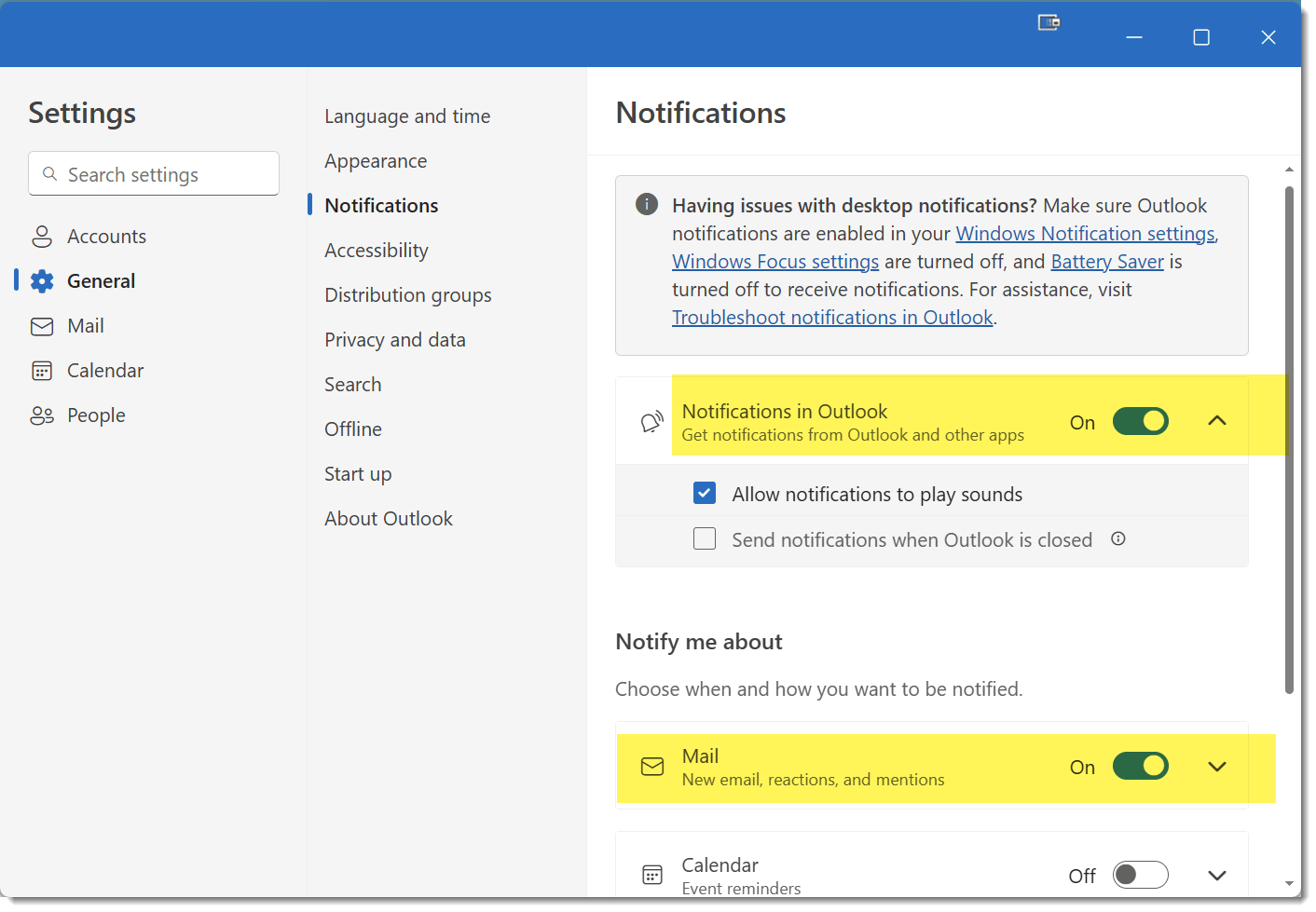Check Send notifications when Outlook is closed
Image resolution: width=1316 pixels, height=912 pixels.
click(x=705, y=538)
